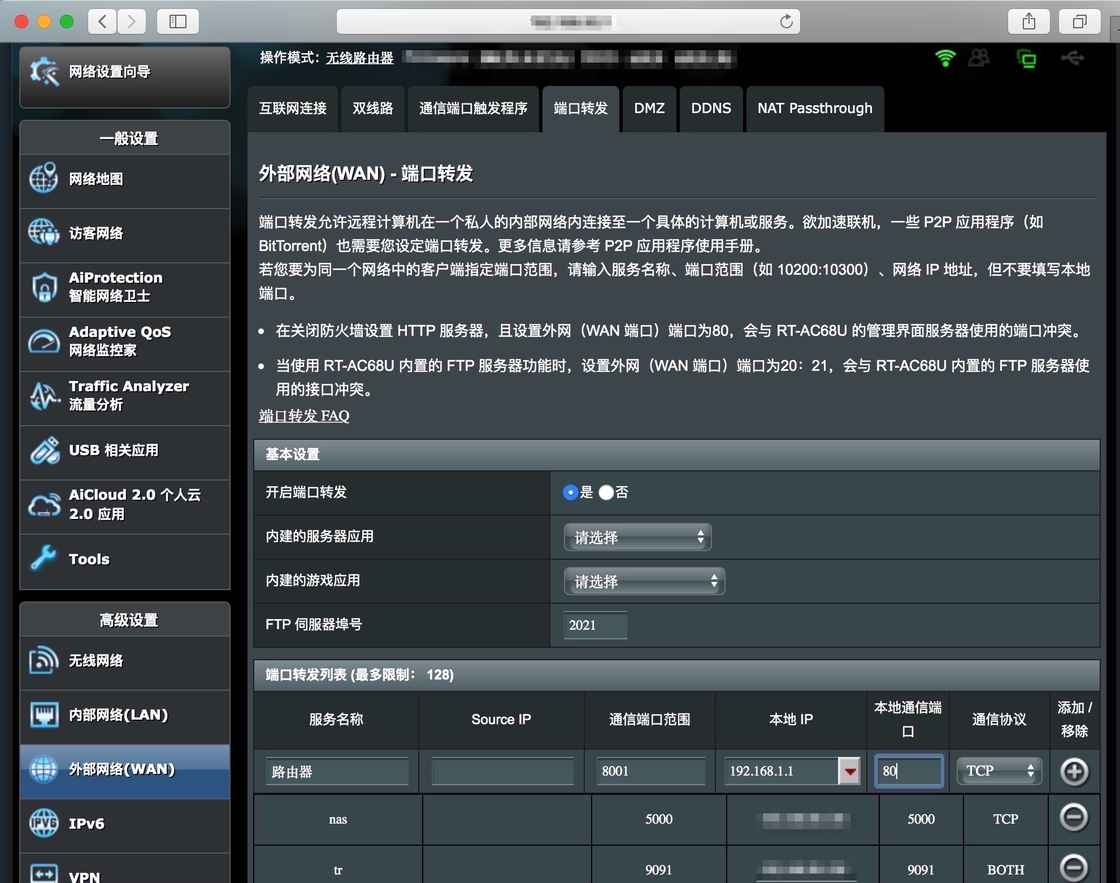Click the 无线路由器 operation mode link

(x=359, y=58)
